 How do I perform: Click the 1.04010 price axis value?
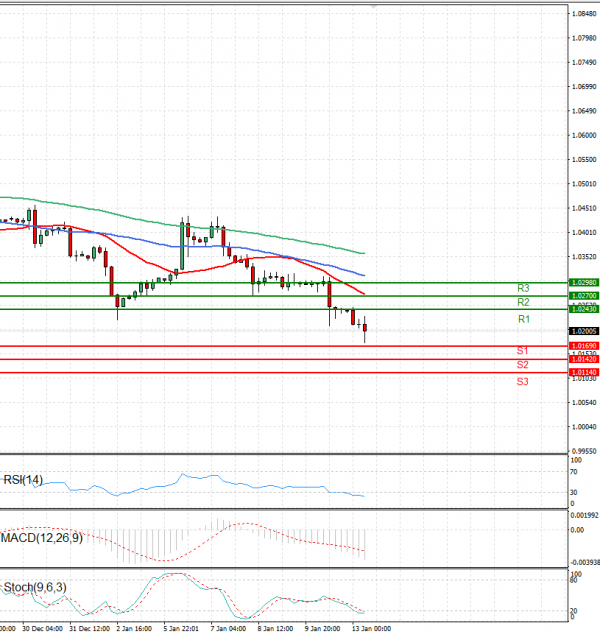pos(584,233)
